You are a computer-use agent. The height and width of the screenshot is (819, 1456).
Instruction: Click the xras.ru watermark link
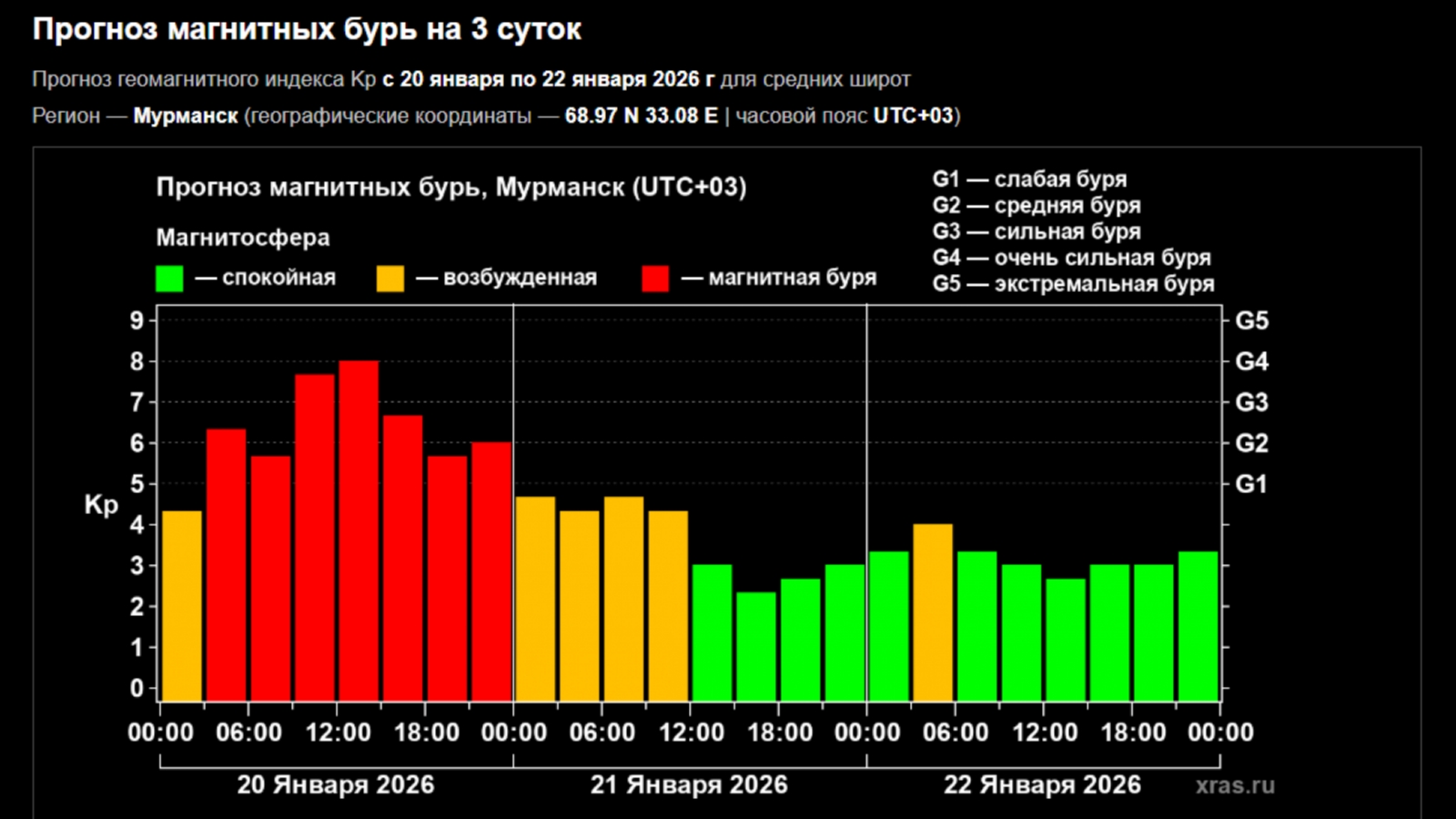click(x=1235, y=785)
